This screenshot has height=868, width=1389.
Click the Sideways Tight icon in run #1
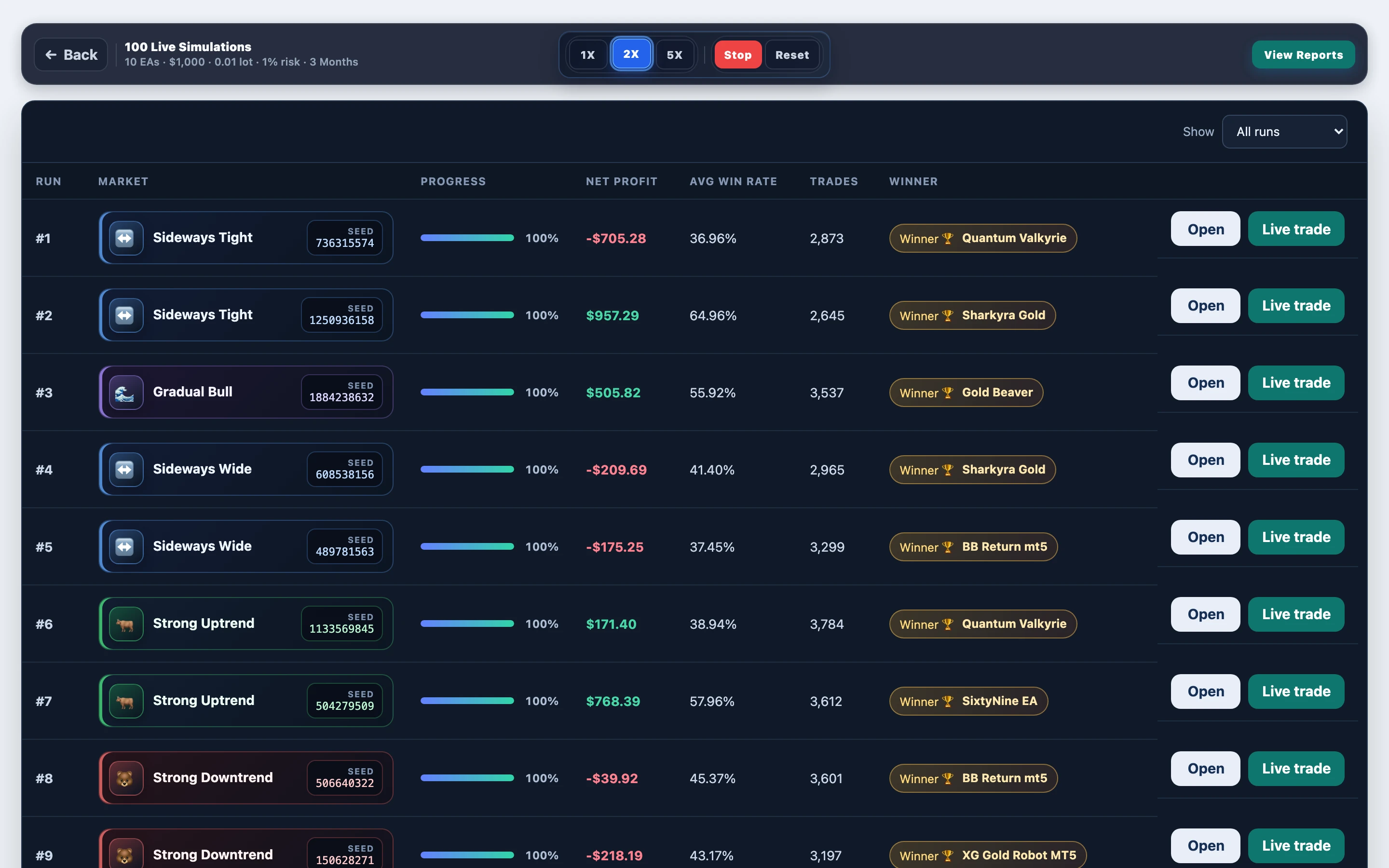(x=126, y=238)
